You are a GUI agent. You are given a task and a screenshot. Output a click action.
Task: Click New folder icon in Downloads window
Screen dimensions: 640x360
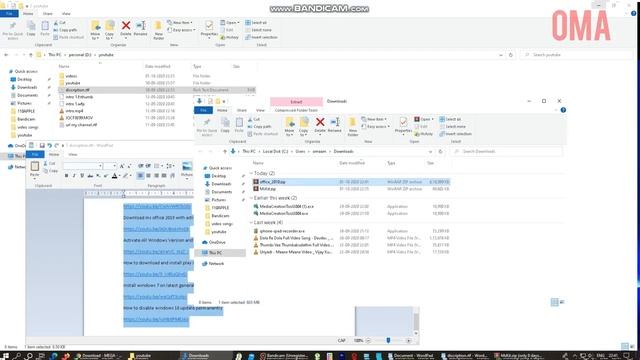pyautogui.click(x=353, y=127)
